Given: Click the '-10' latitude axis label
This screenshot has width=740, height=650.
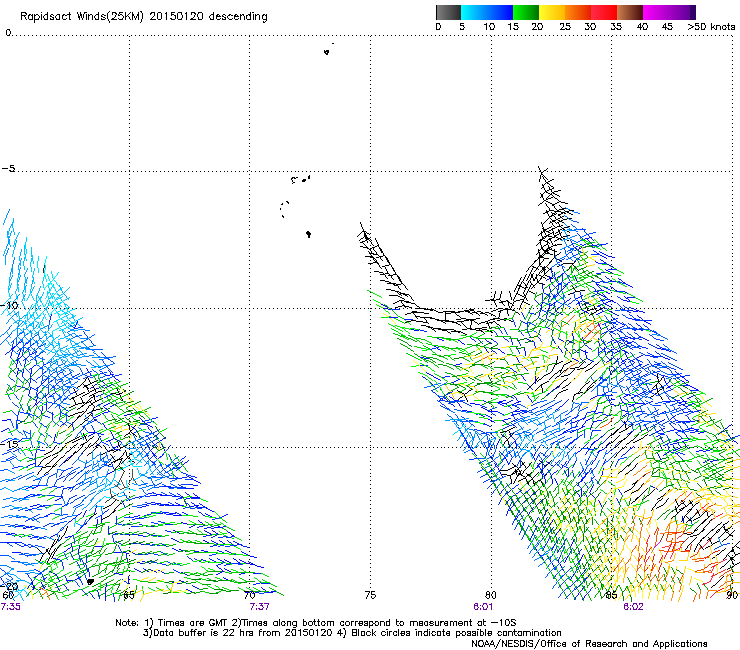Looking at the screenshot, I should tap(9, 306).
